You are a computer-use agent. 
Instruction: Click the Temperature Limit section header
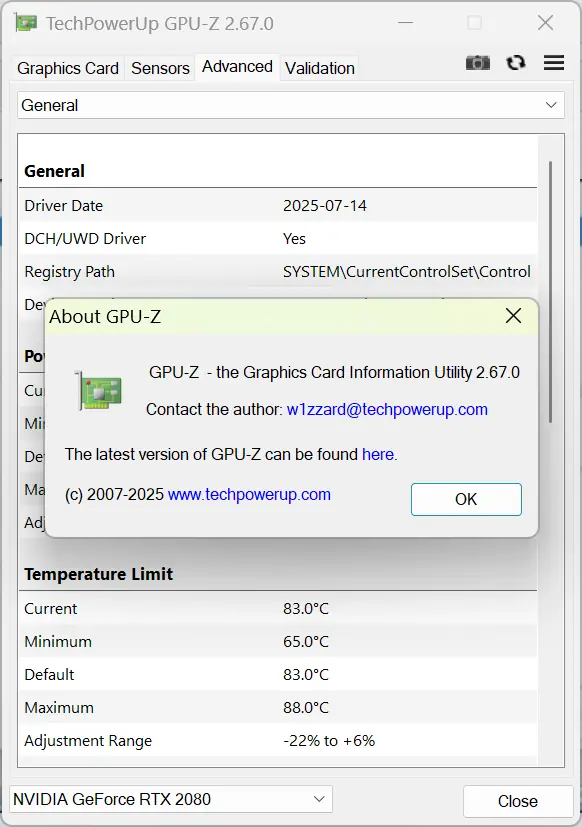point(98,574)
